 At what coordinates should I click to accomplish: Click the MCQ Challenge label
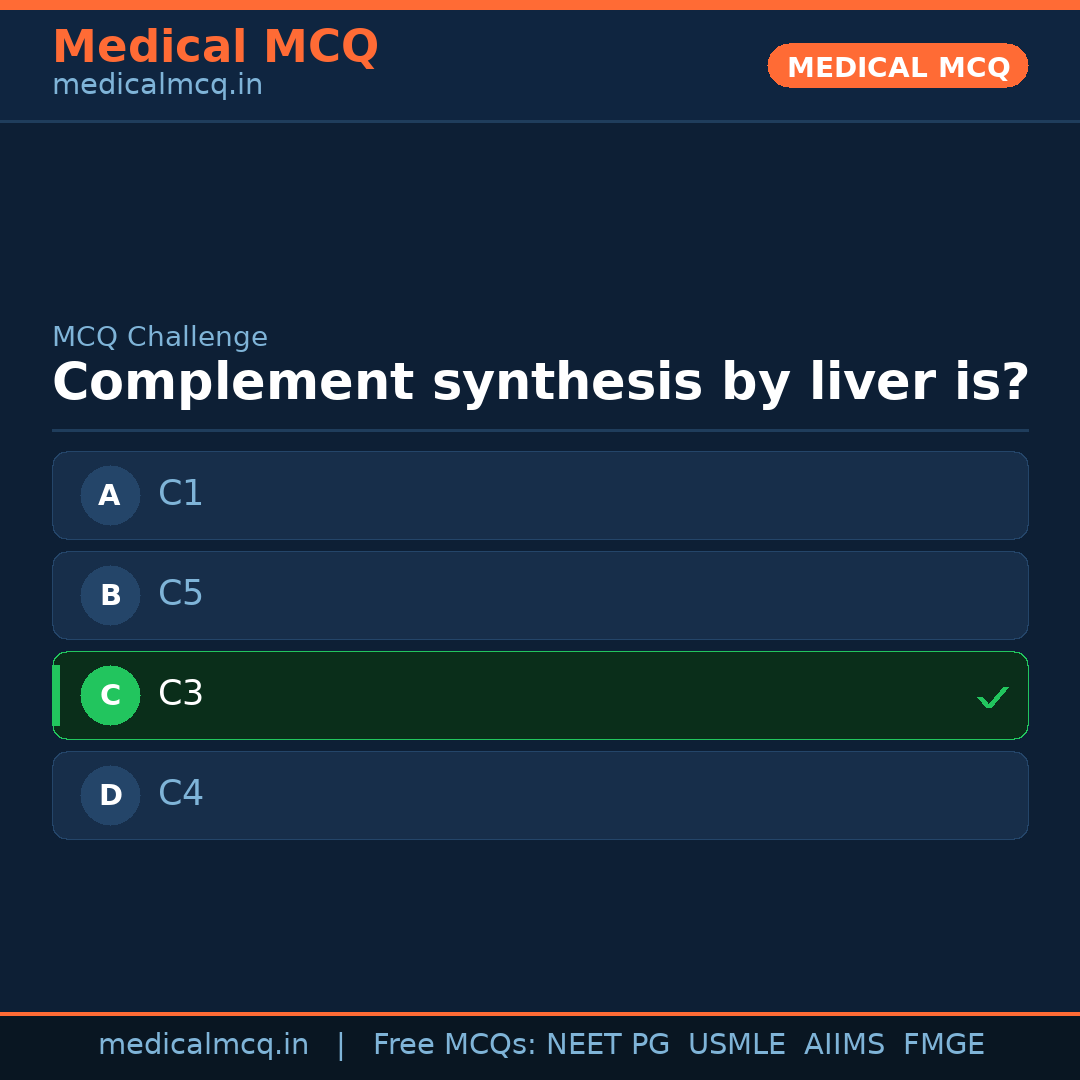[160, 338]
